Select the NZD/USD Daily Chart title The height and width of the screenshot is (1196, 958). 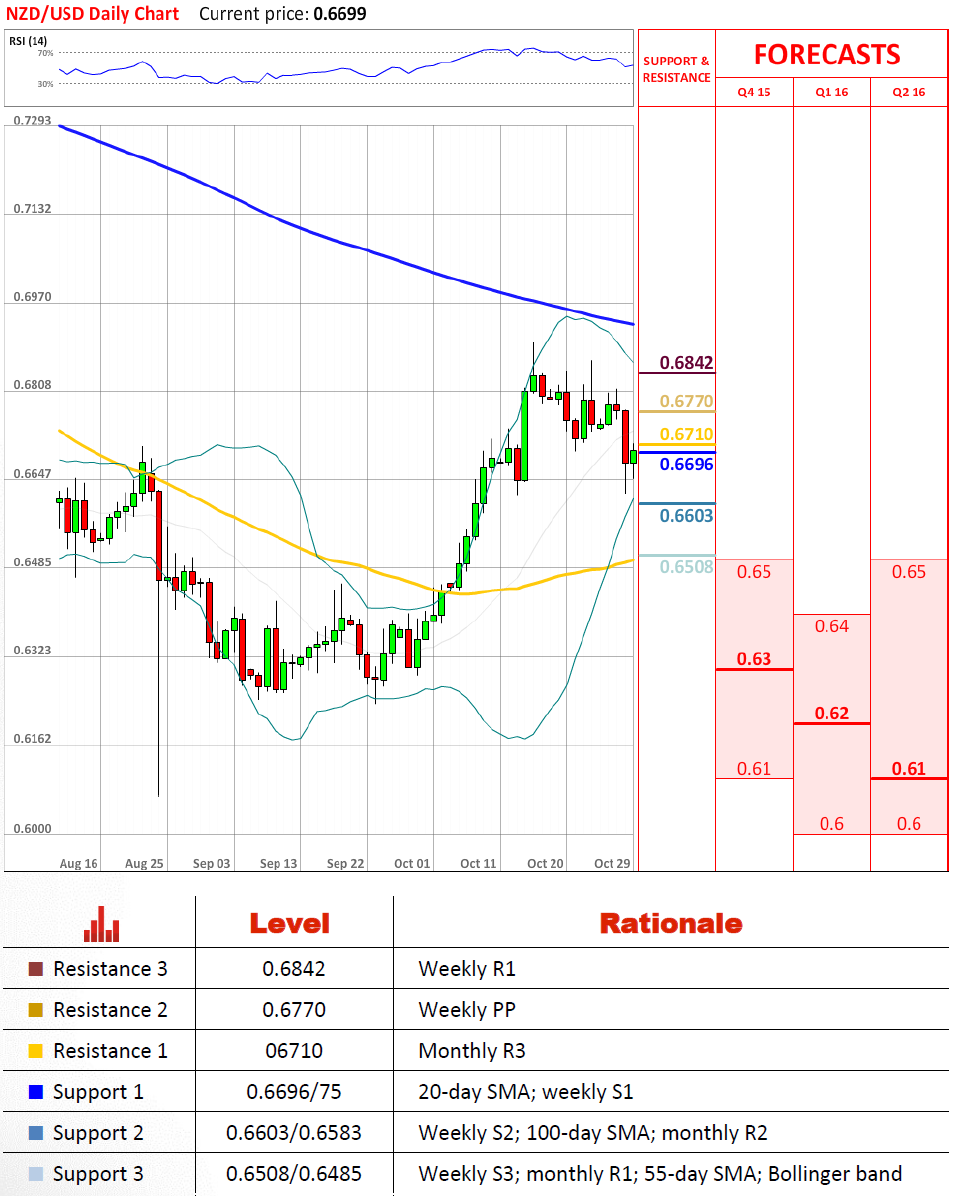tap(92, 14)
